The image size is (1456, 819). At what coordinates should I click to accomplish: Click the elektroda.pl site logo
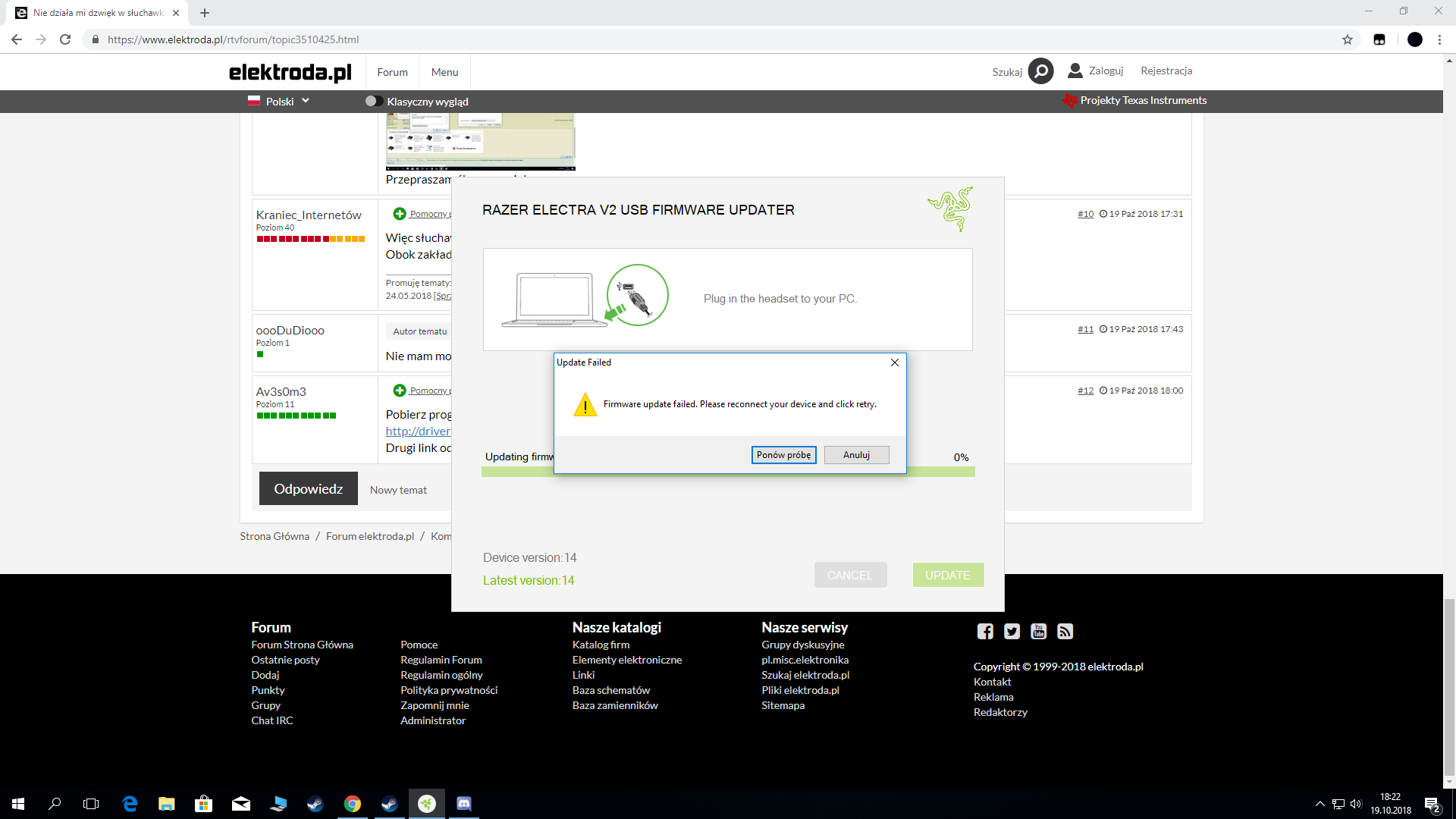click(x=290, y=72)
